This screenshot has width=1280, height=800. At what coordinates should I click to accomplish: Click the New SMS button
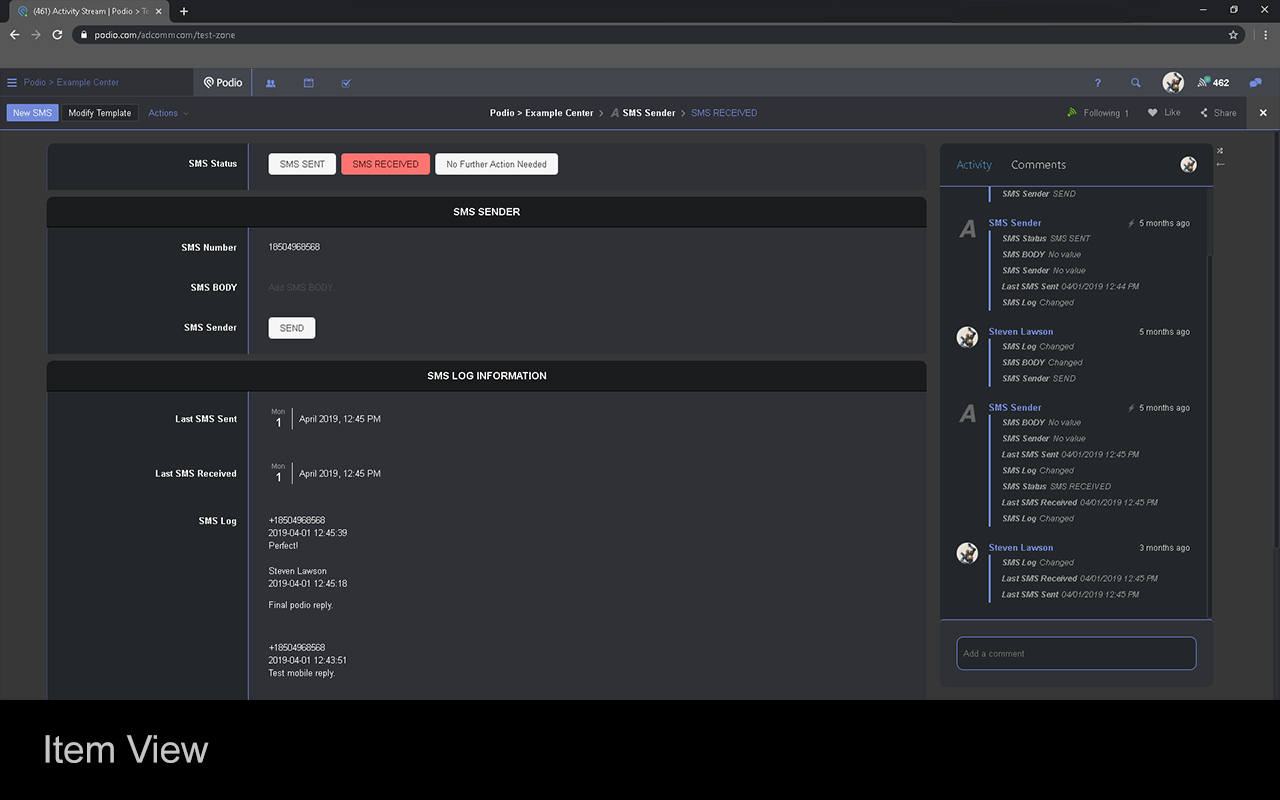tap(32, 113)
